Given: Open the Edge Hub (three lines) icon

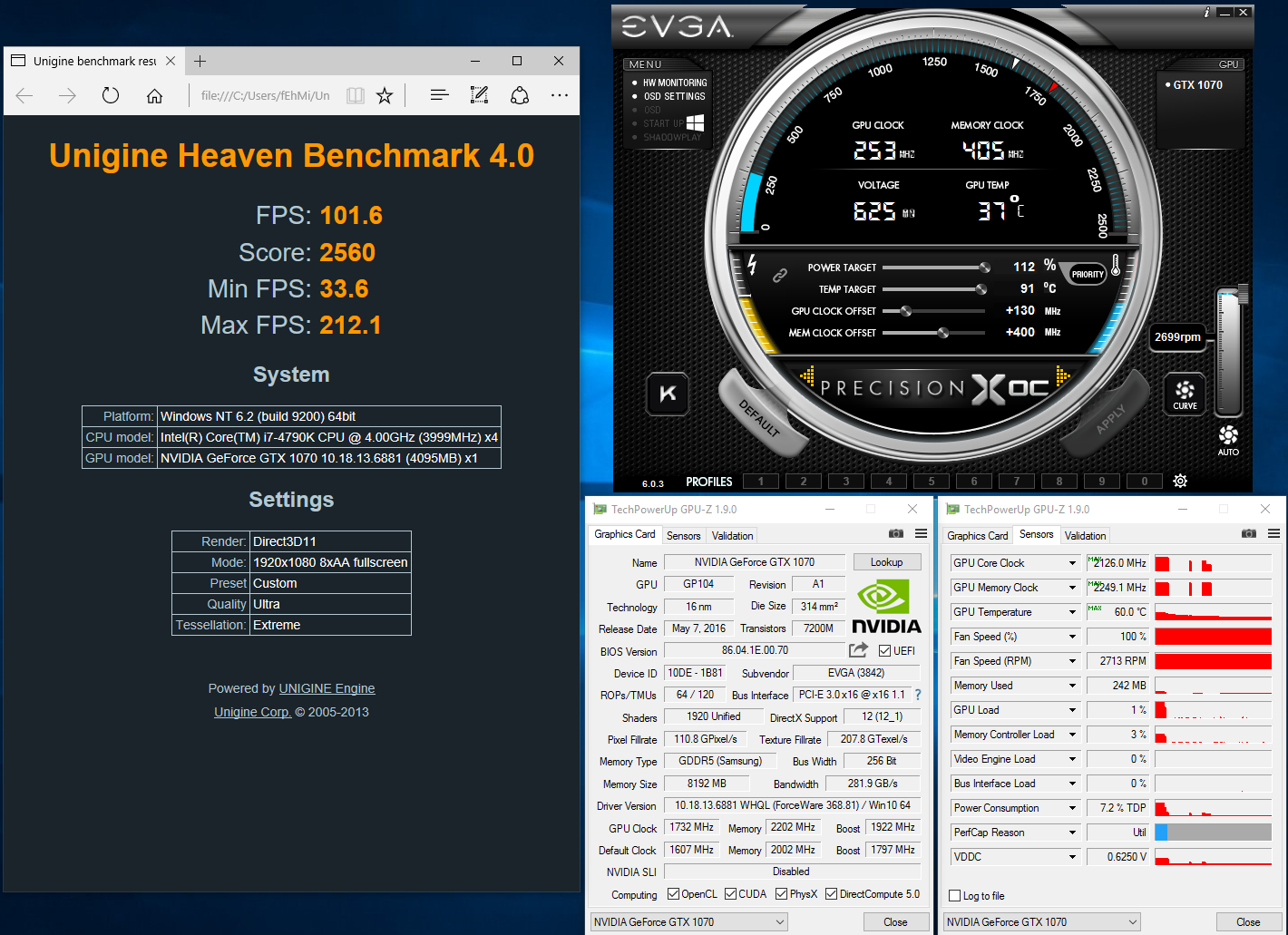Looking at the screenshot, I should (x=440, y=95).
